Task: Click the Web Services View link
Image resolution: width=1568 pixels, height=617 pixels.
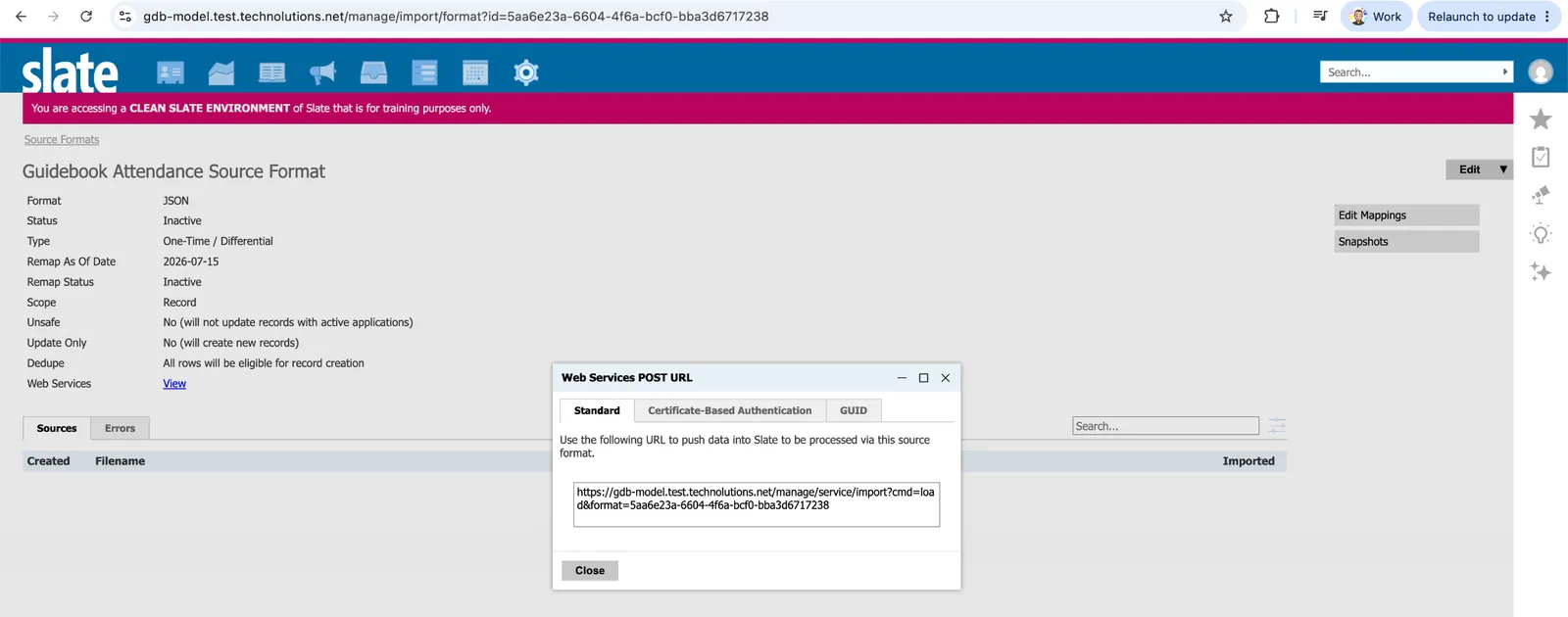Action: [x=174, y=384]
